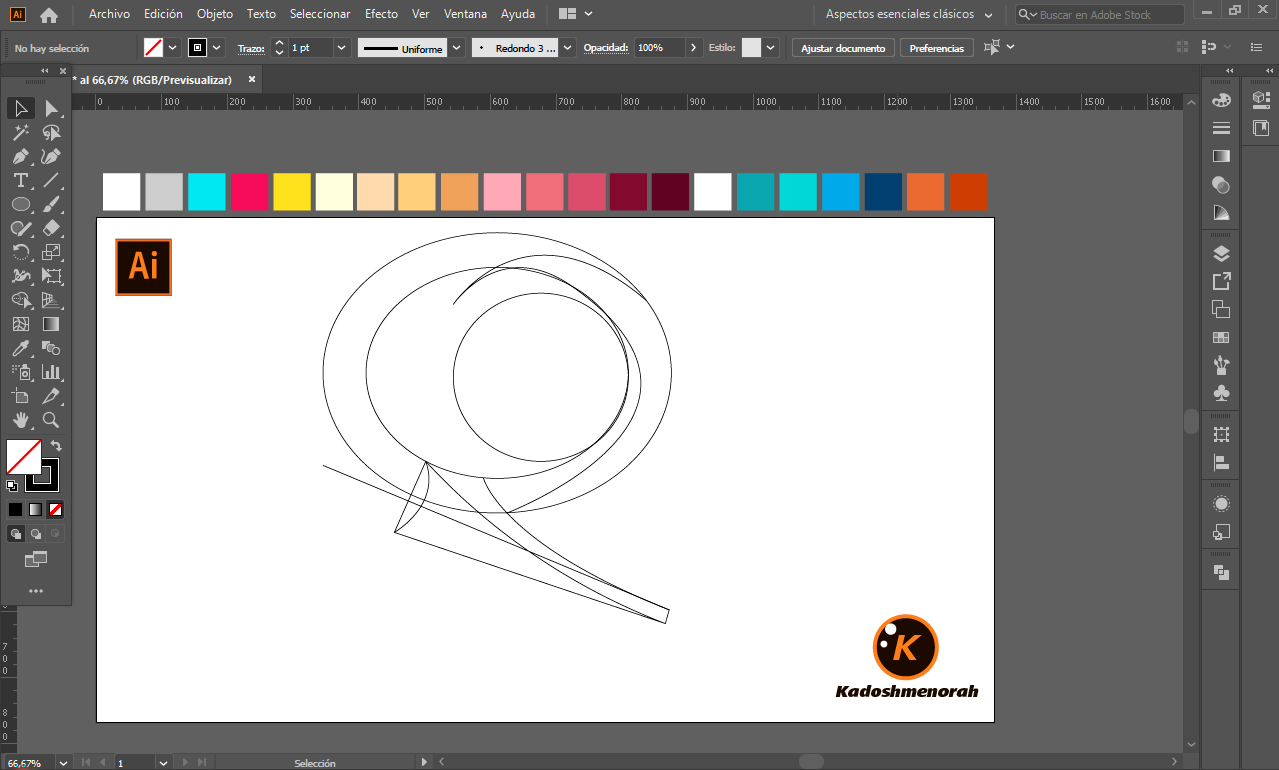Viewport: 1279px width, 770px height.
Task: Open the zoom level dropdown
Action: point(63,763)
